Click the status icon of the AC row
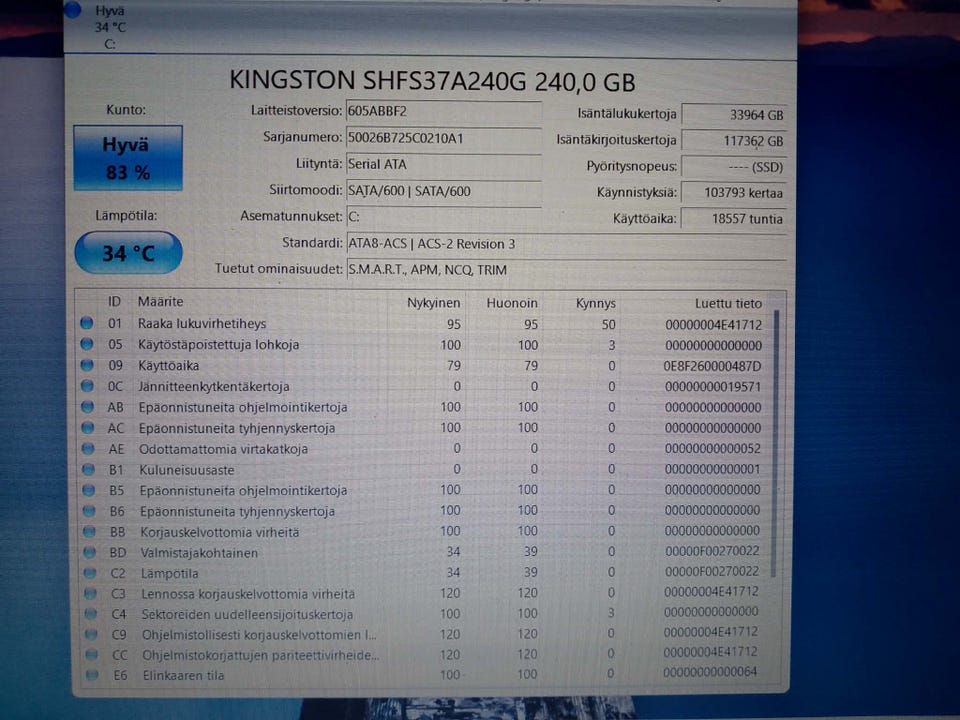The image size is (960, 720). tap(88, 427)
